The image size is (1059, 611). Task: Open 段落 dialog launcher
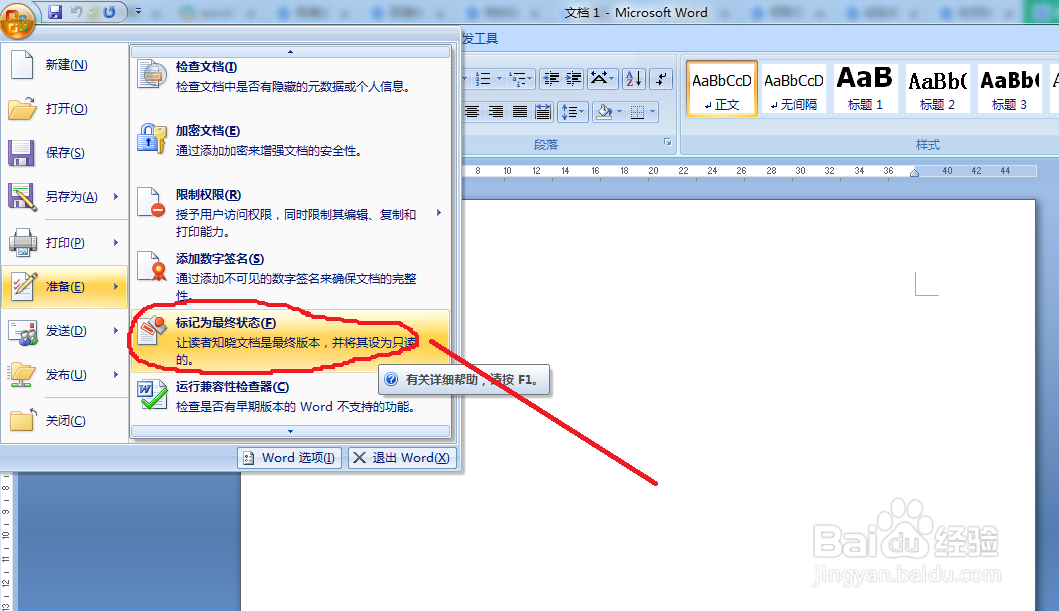667,142
